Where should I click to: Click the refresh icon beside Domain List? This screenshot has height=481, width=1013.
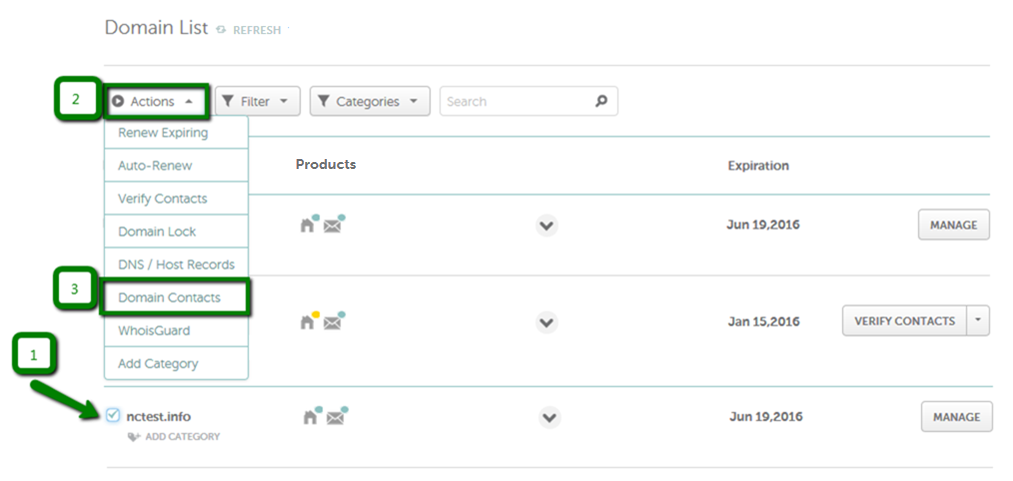[221, 30]
